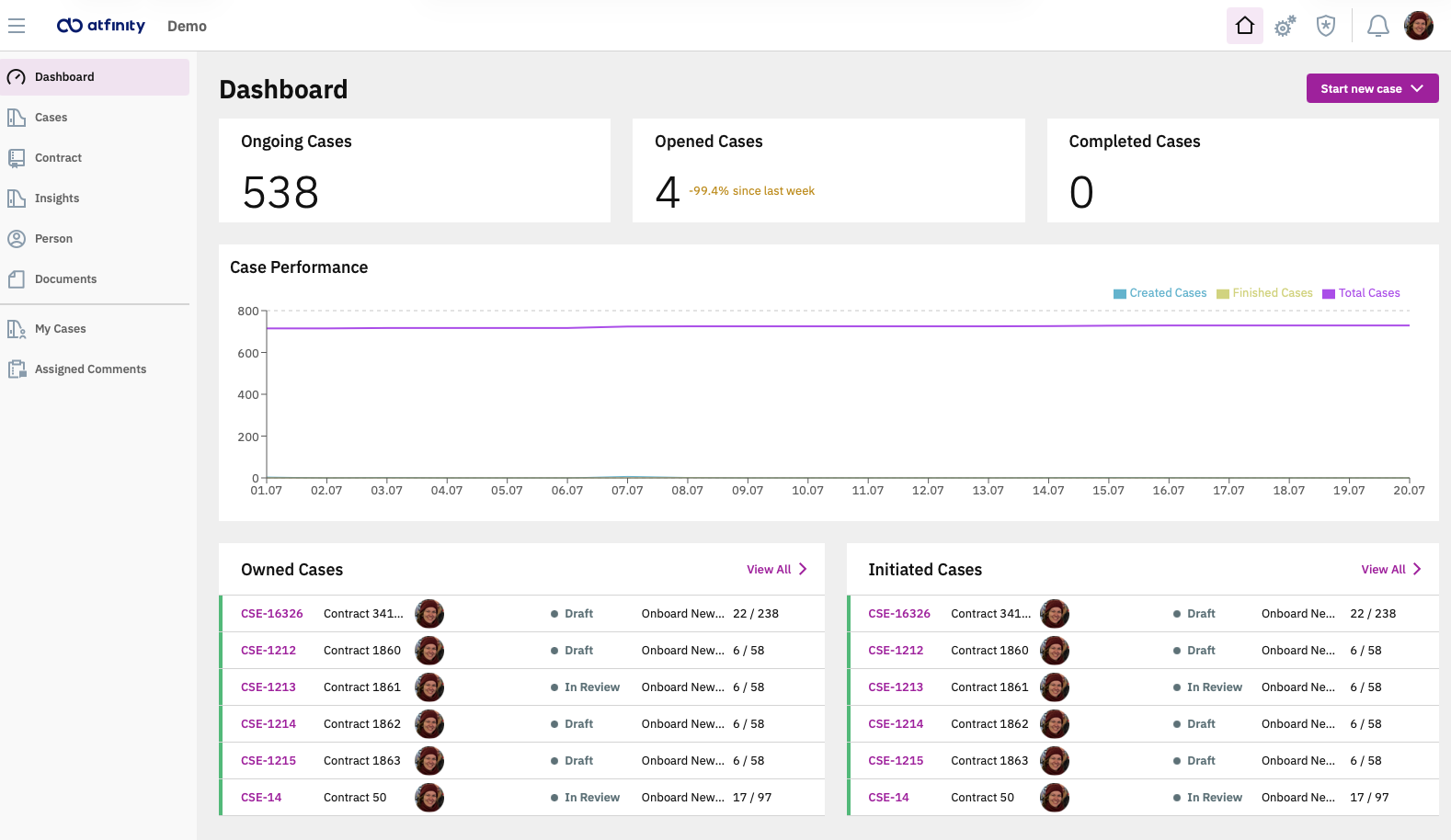Open Assigned Comments in the sidebar

[x=95, y=369]
